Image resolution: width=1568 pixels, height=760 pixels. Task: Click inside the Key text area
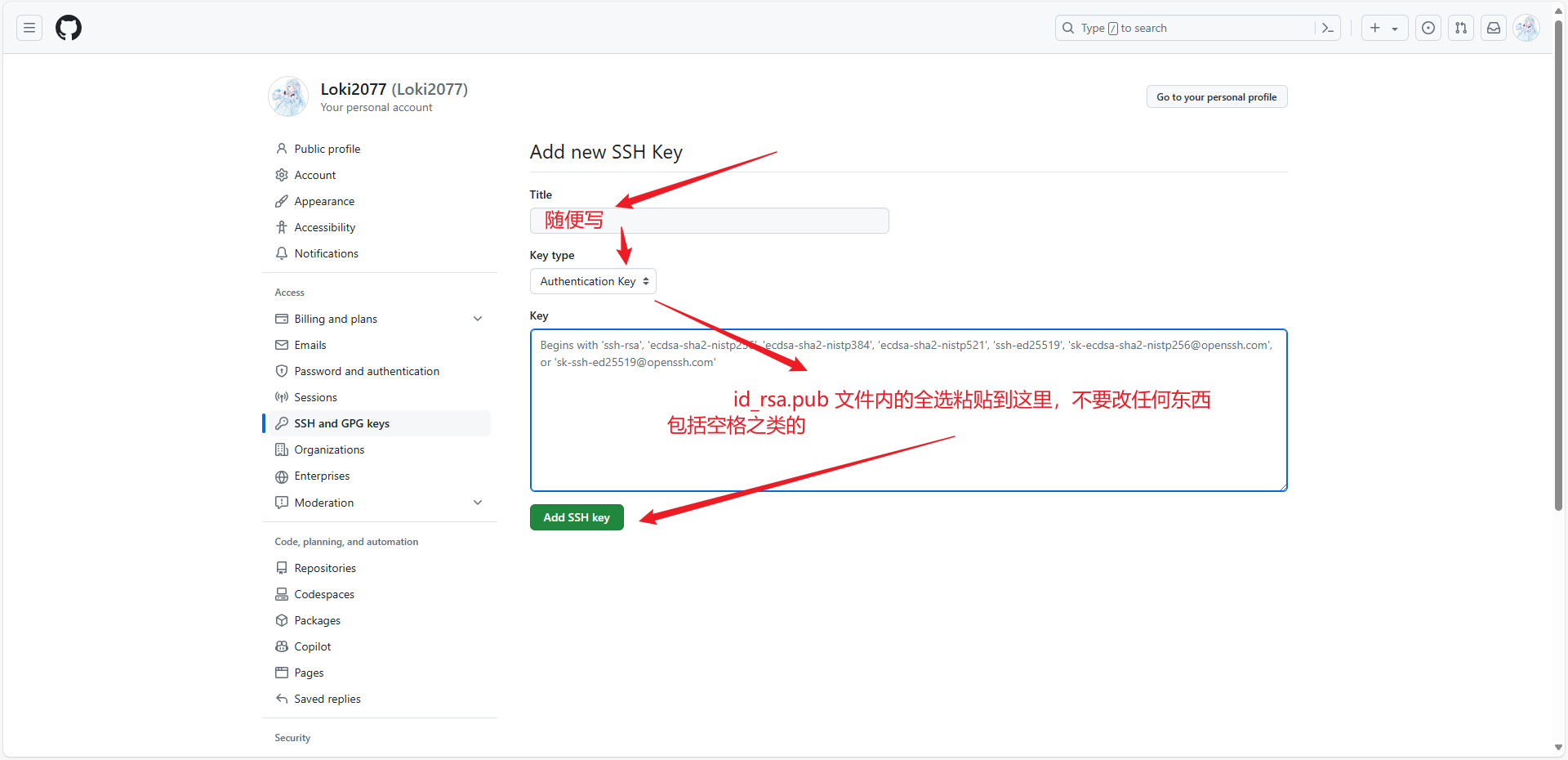pos(908,410)
